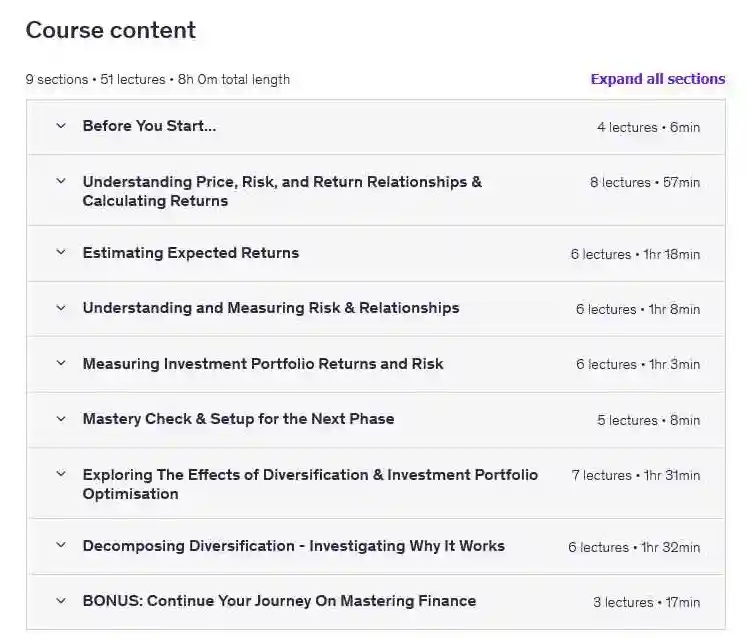
Task: Toggle chevron beside Decomposing Diversification section
Action: (x=61, y=546)
